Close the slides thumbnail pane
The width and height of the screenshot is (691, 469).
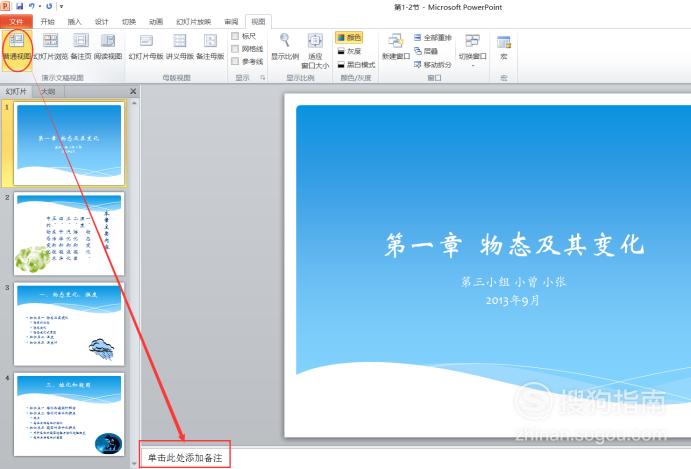(133, 91)
